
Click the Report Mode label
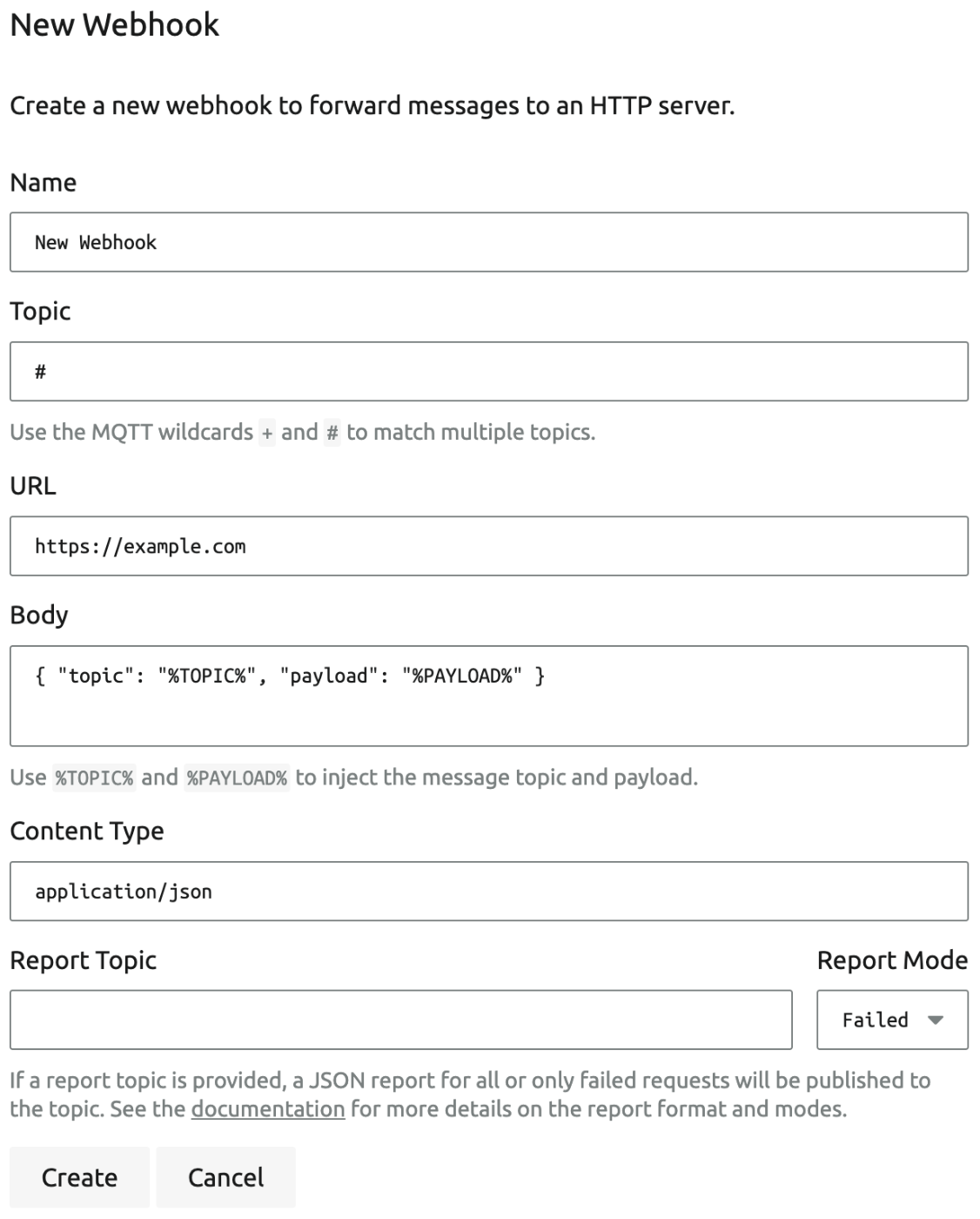point(892,960)
